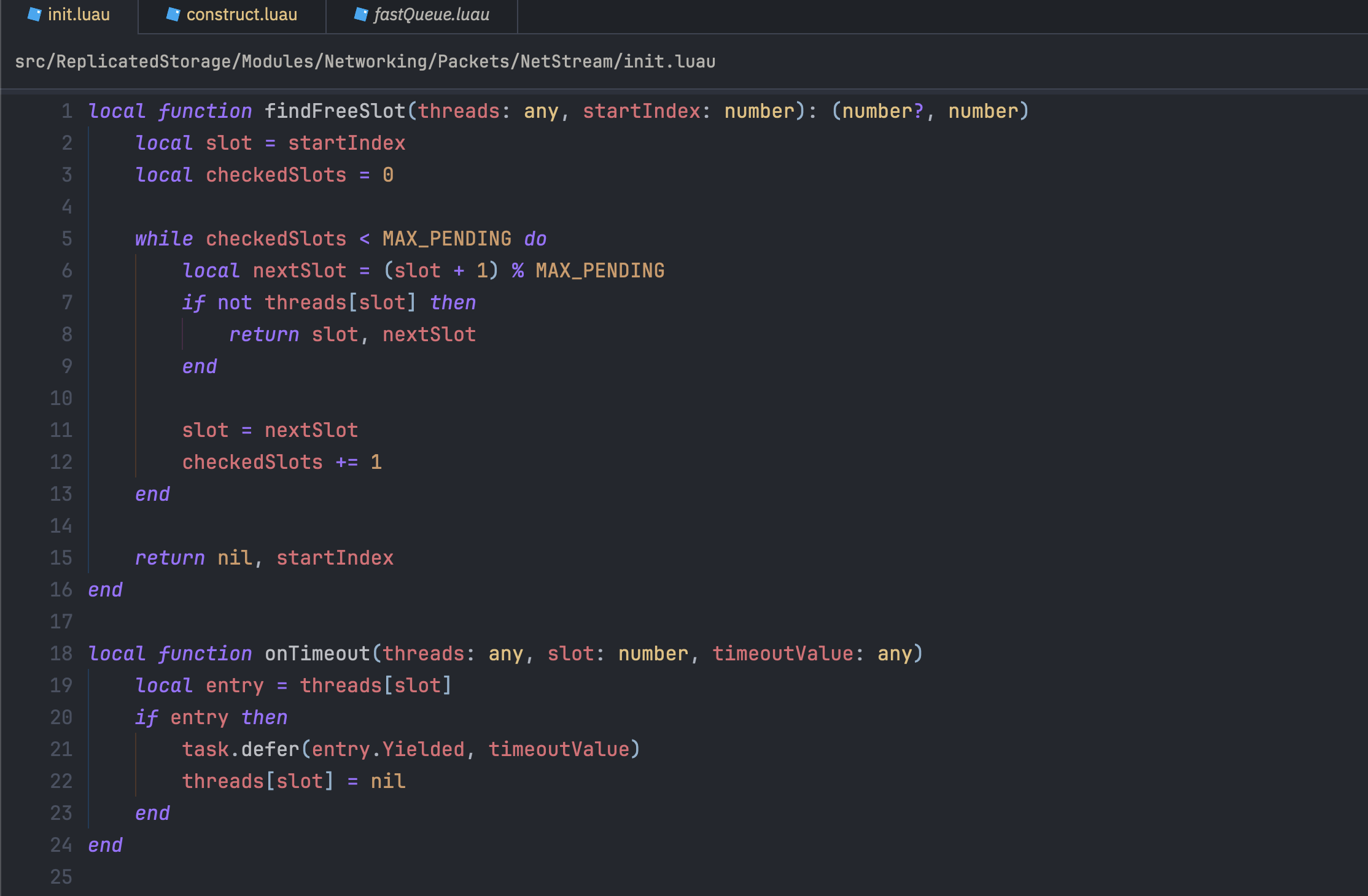Click line number 5 in gutter
This screenshot has width=1368, height=896.
coord(66,239)
